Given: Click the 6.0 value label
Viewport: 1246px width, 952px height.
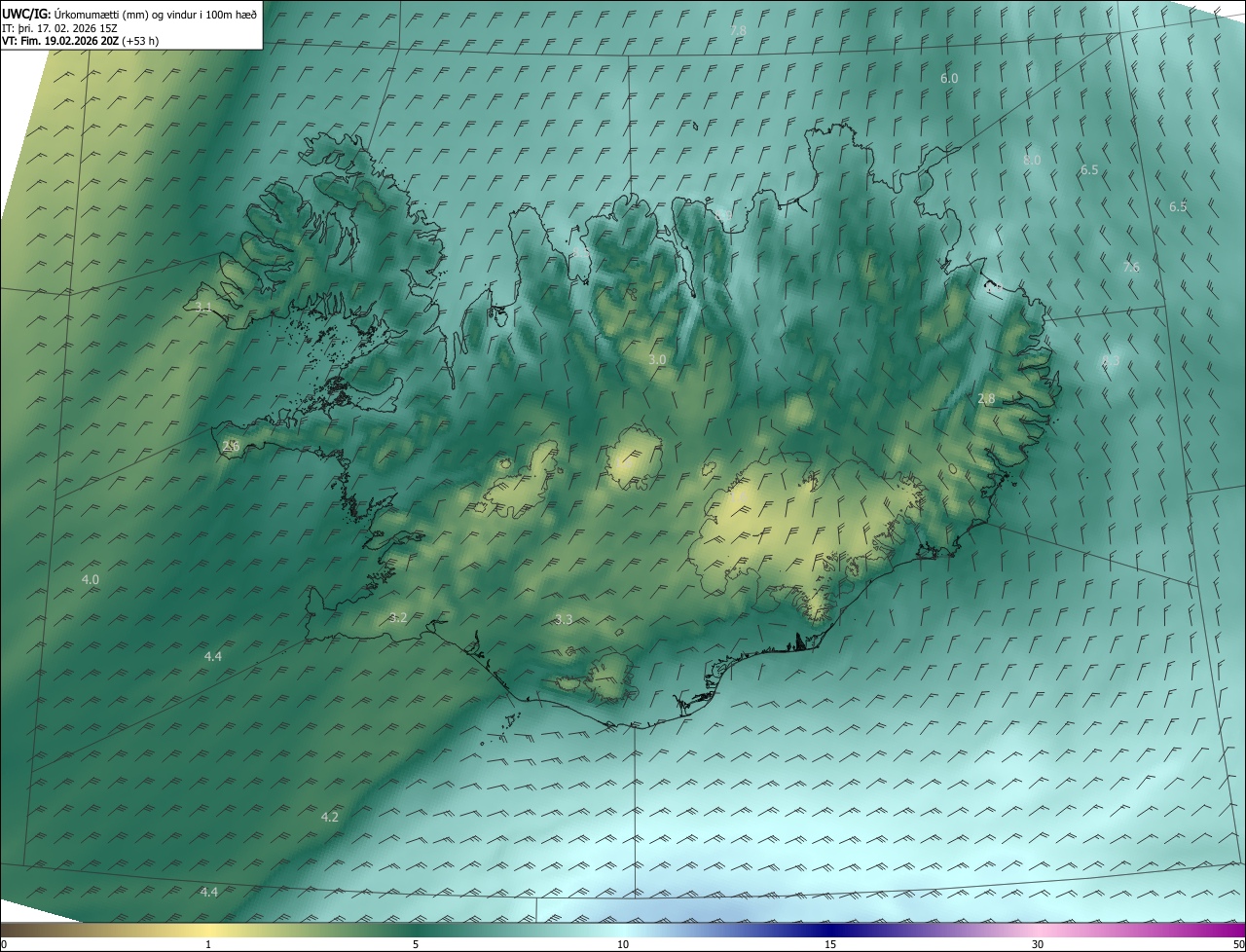Looking at the screenshot, I should click(x=949, y=78).
